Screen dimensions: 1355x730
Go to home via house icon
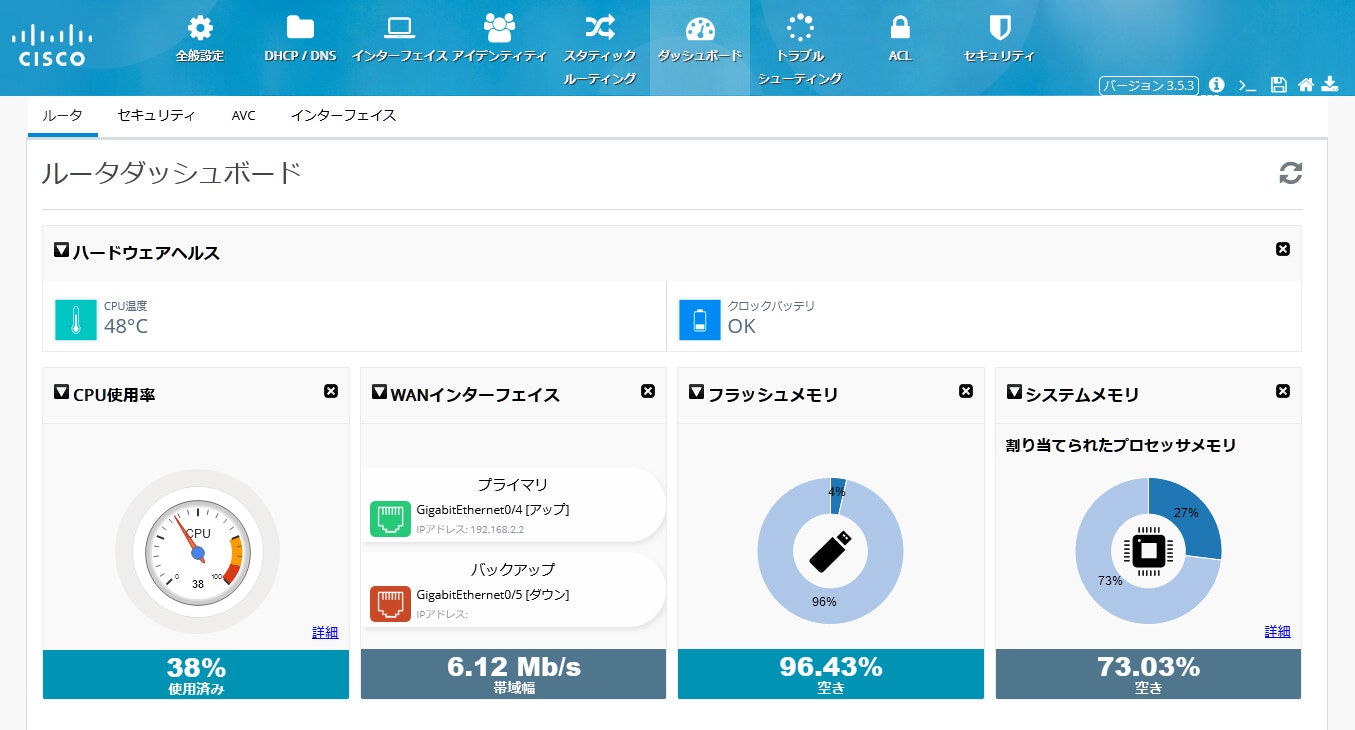(x=1306, y=85)
